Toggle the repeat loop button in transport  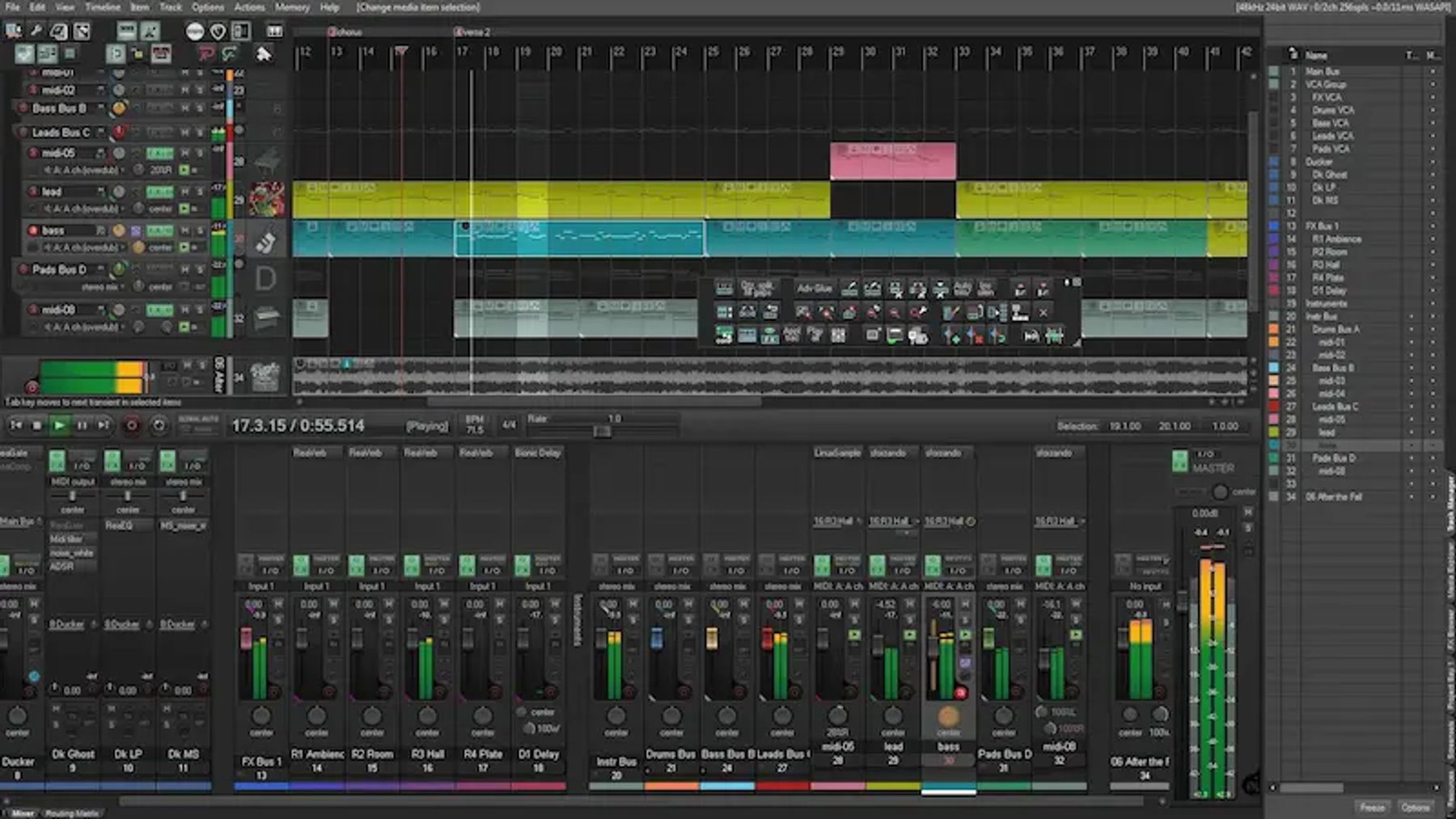tap(159, 425)
